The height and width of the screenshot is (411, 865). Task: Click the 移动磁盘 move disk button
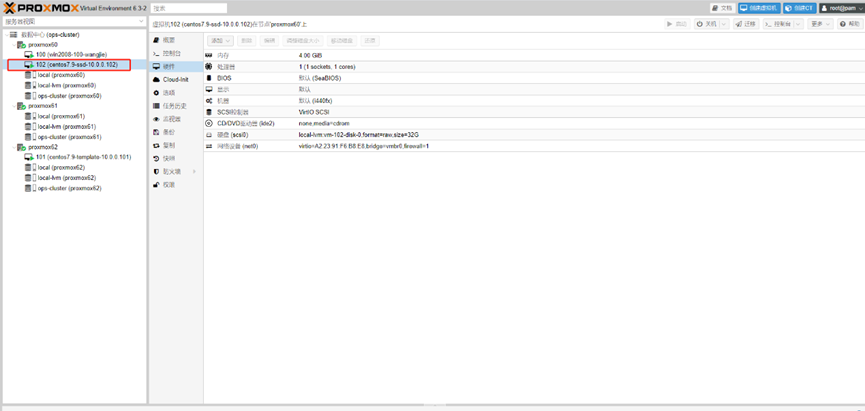342,41
